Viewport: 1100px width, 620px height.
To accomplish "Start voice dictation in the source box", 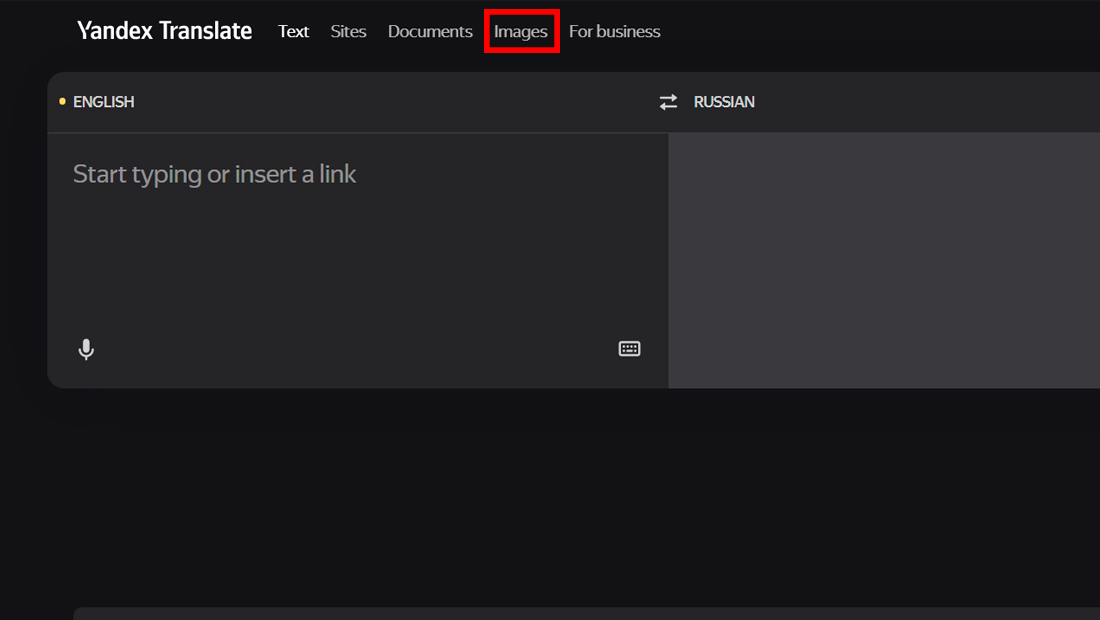I will [86, 349].
